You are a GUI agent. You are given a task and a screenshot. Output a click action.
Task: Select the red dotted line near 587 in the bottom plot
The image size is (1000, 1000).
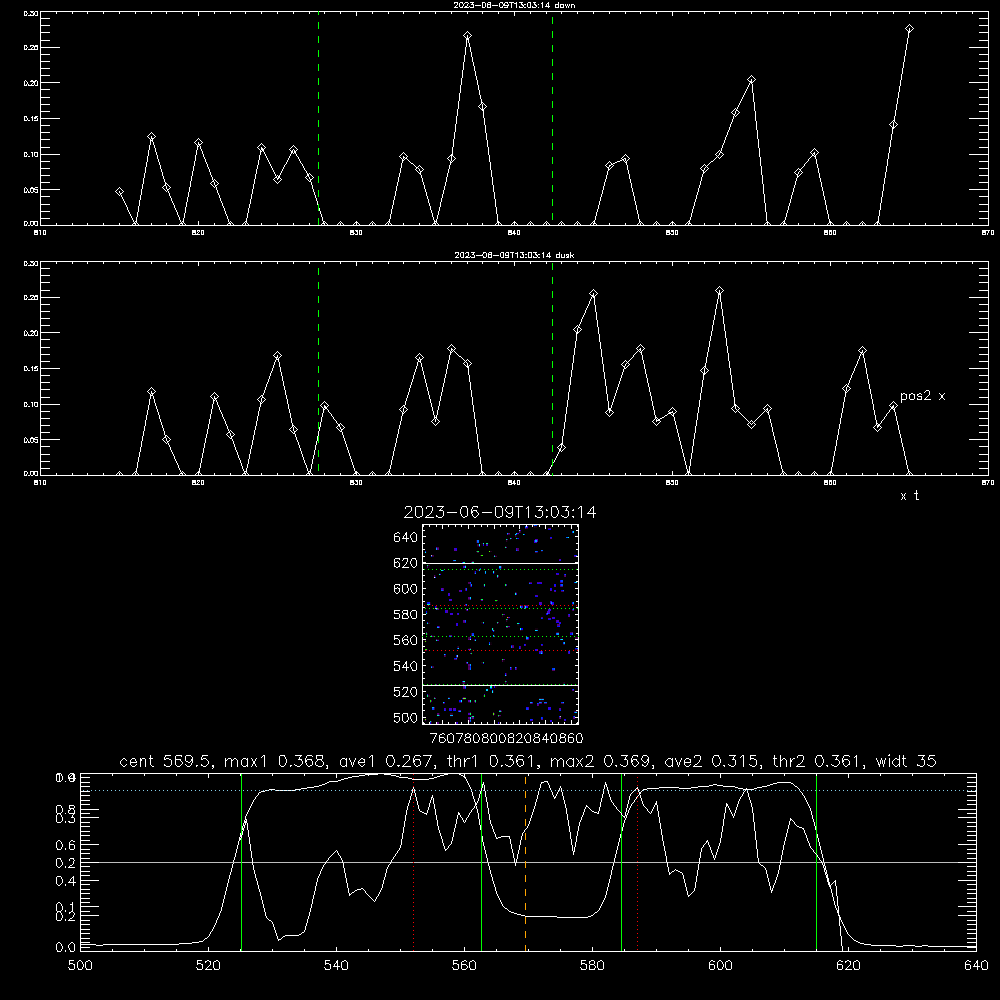pos(638,862)
